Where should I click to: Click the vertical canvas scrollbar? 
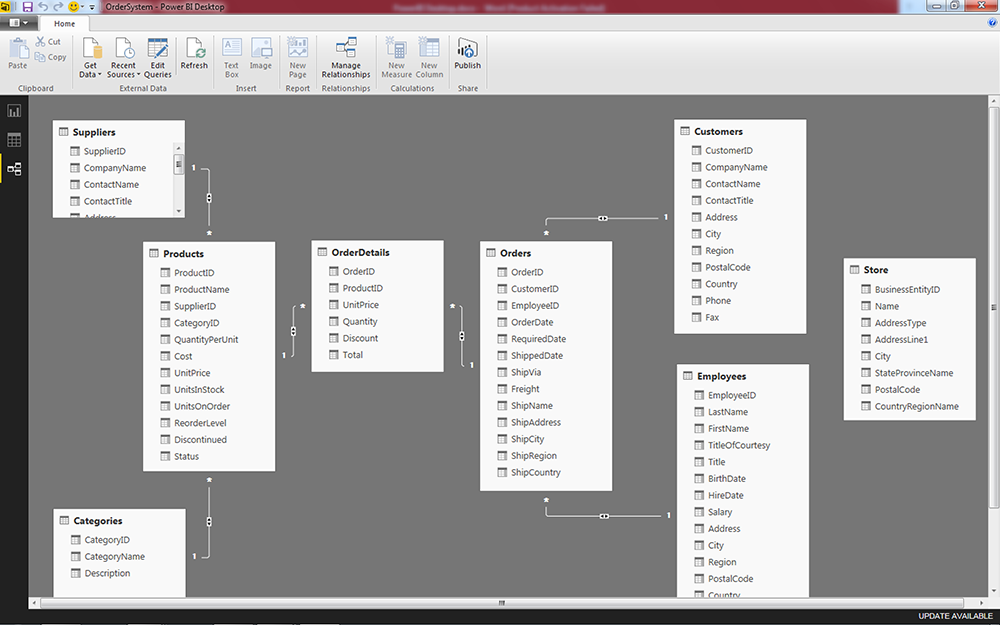point(994,307)
